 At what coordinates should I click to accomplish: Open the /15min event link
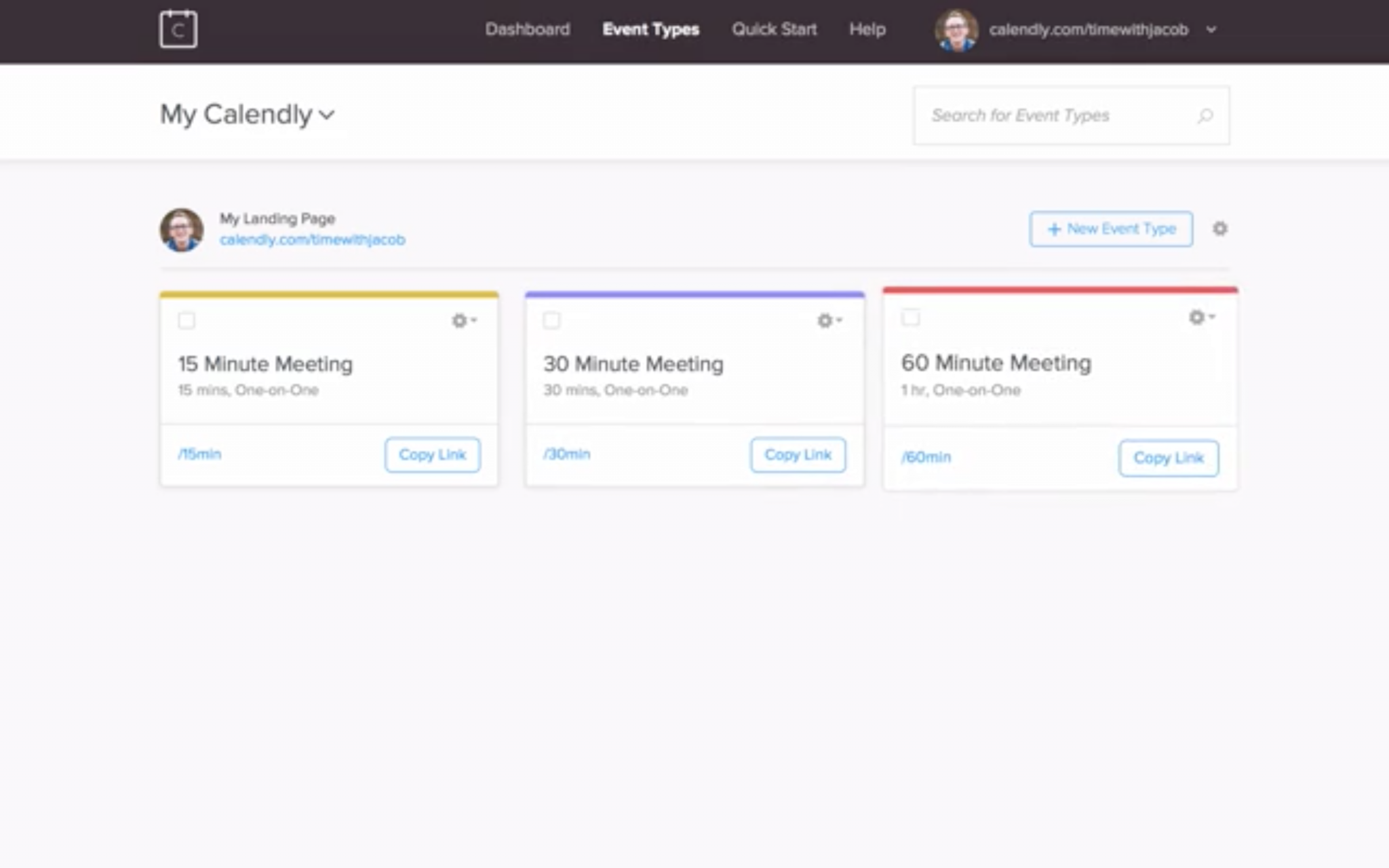[199, 454]
